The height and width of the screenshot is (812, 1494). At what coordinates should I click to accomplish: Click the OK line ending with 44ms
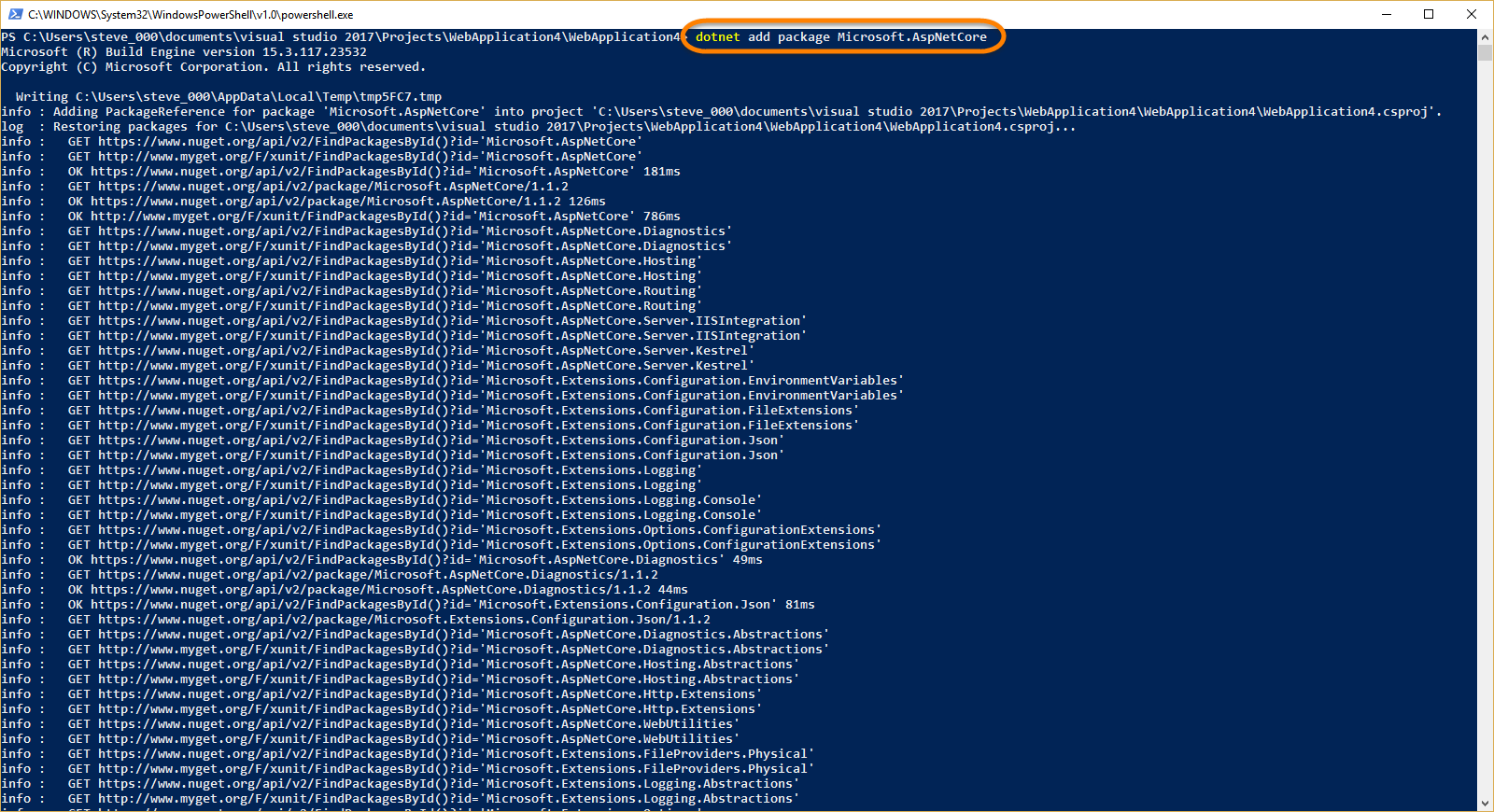point(345,590)
